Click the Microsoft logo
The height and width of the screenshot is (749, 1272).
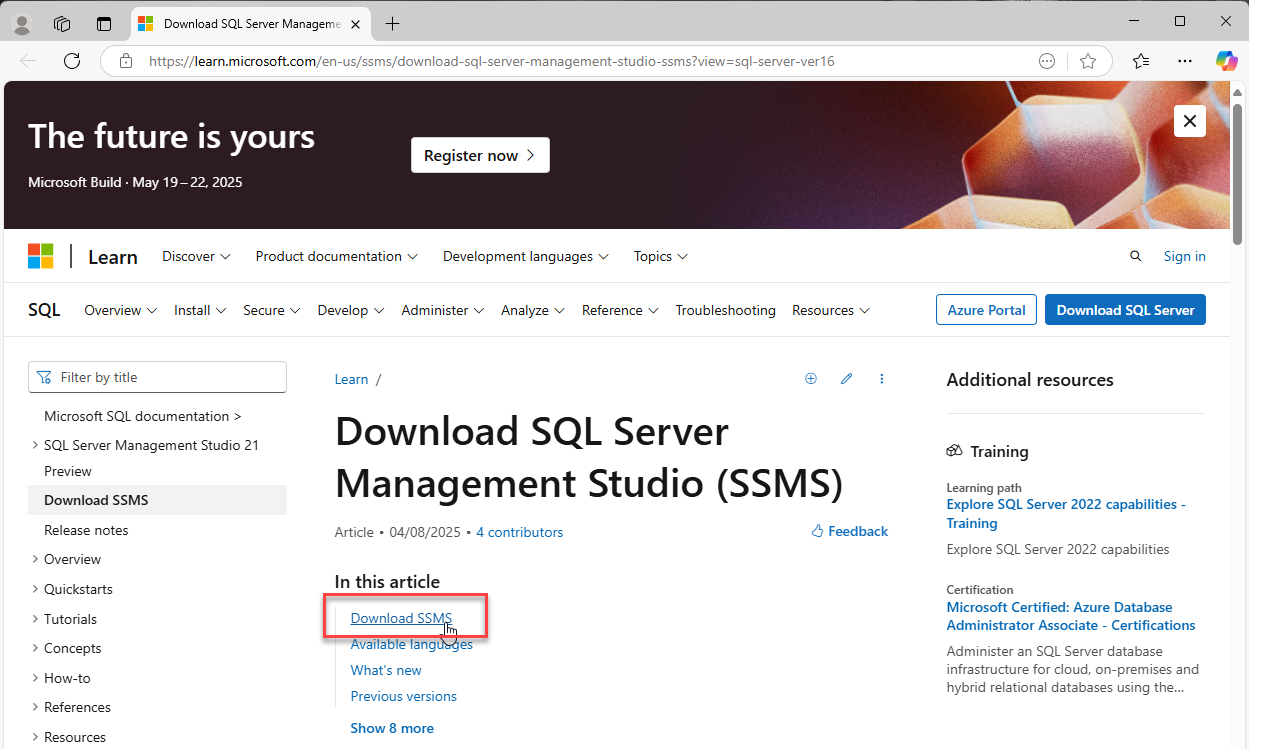(41, 256)
